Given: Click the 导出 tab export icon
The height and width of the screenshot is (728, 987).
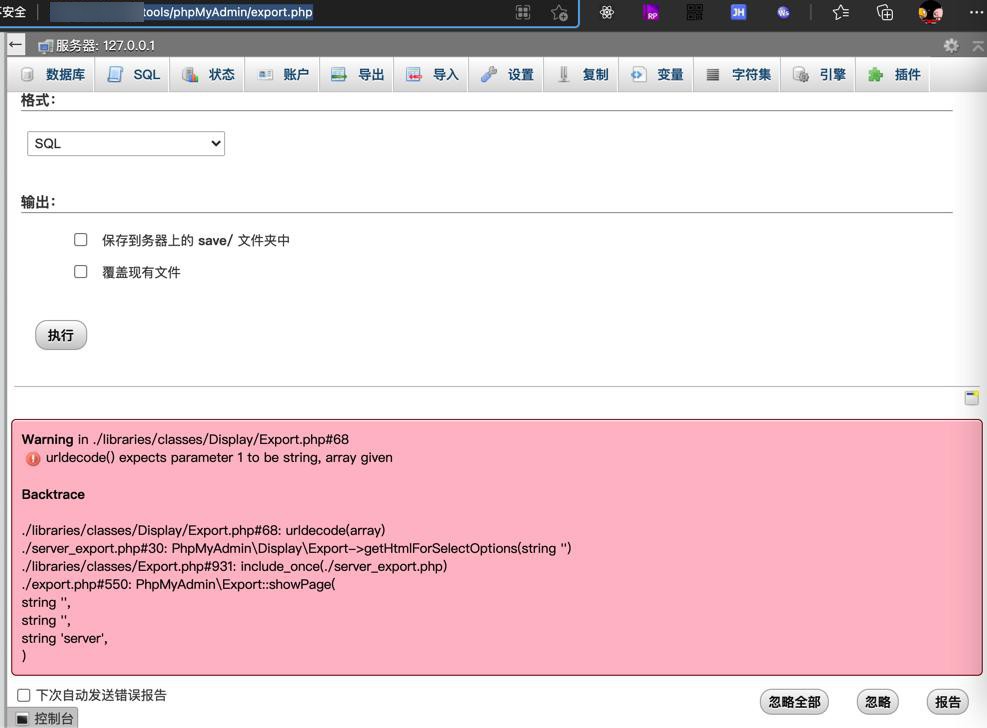Looking at the screenshot, I should pos(339,74).
